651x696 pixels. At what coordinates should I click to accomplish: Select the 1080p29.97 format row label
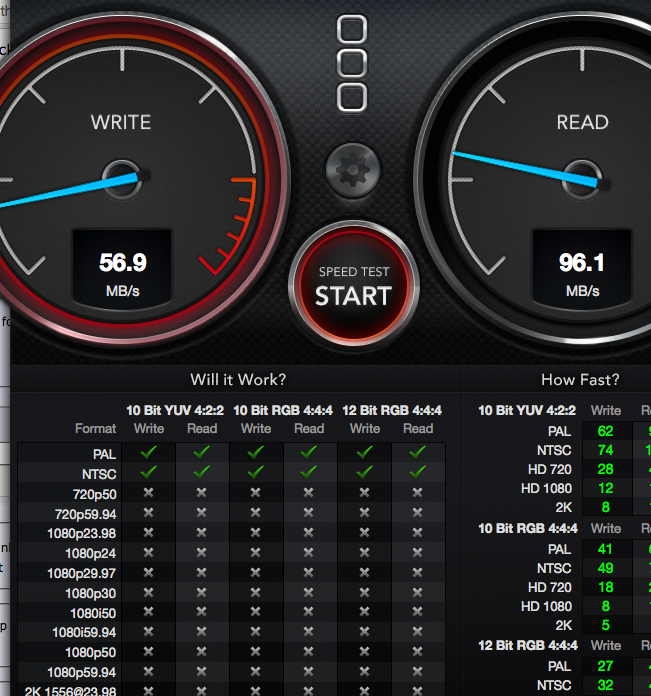pos(82,573)
